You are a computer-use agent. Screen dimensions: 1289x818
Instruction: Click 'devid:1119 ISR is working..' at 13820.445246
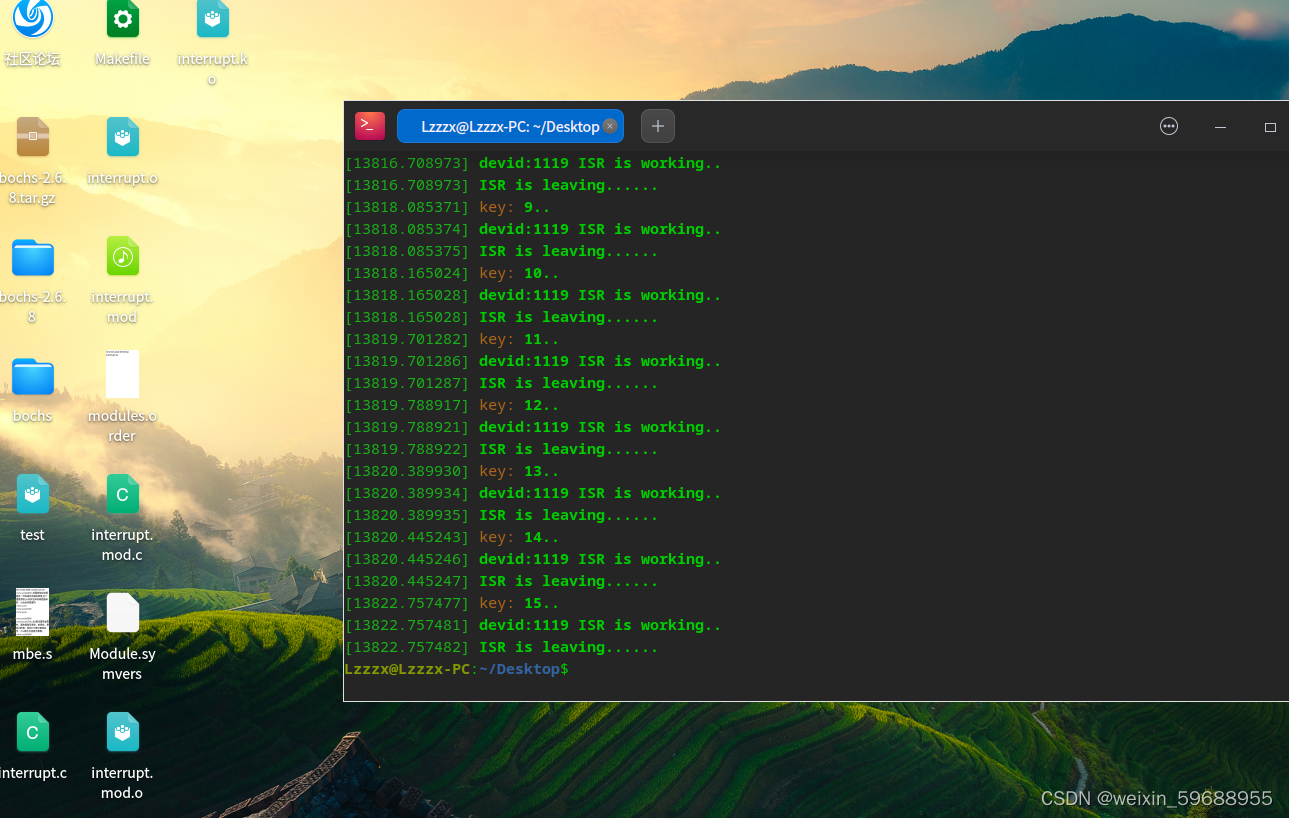[600, 559]
